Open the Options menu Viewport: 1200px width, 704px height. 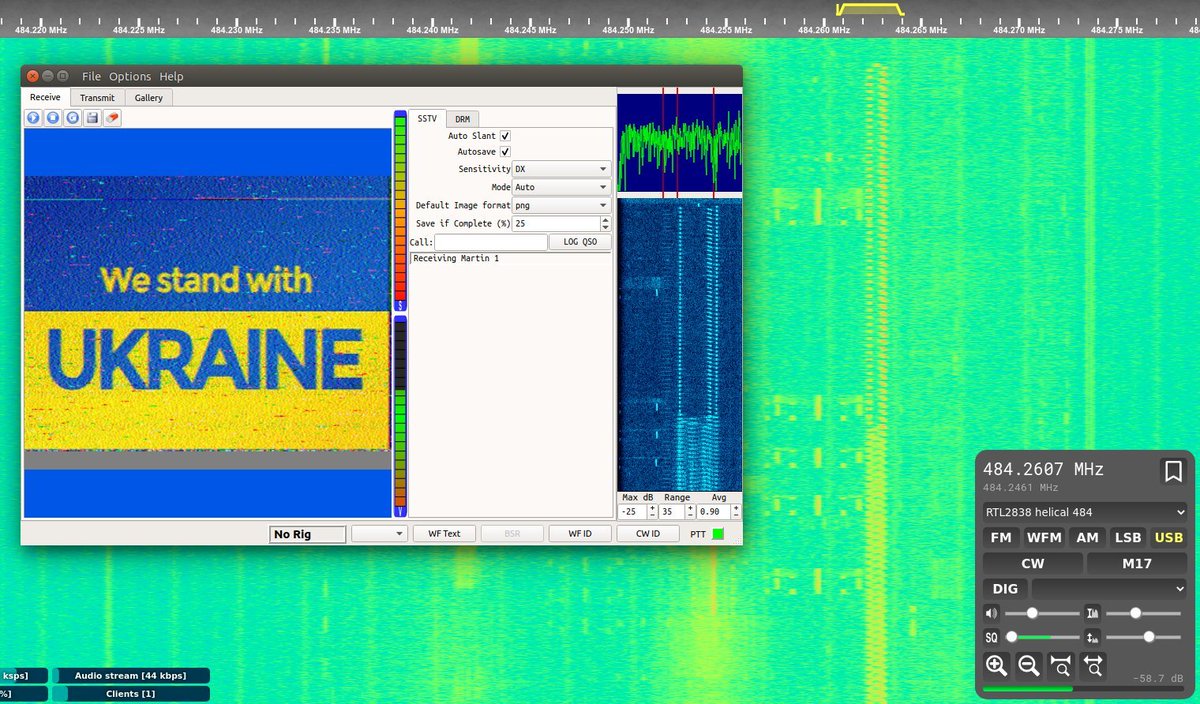[x=130, y=76]
